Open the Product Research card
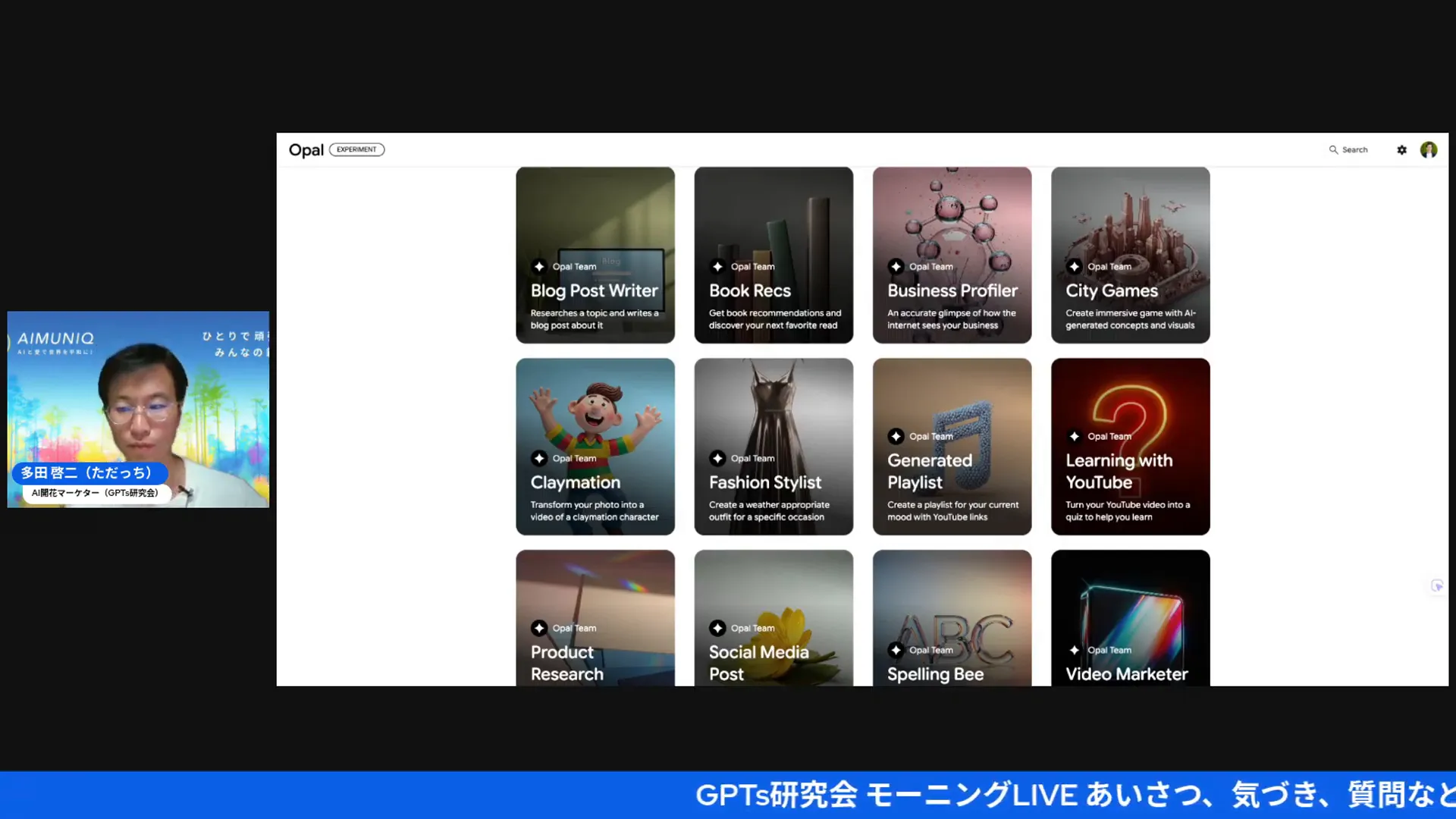The image size is (1456, 819). [x=595, y=618]
